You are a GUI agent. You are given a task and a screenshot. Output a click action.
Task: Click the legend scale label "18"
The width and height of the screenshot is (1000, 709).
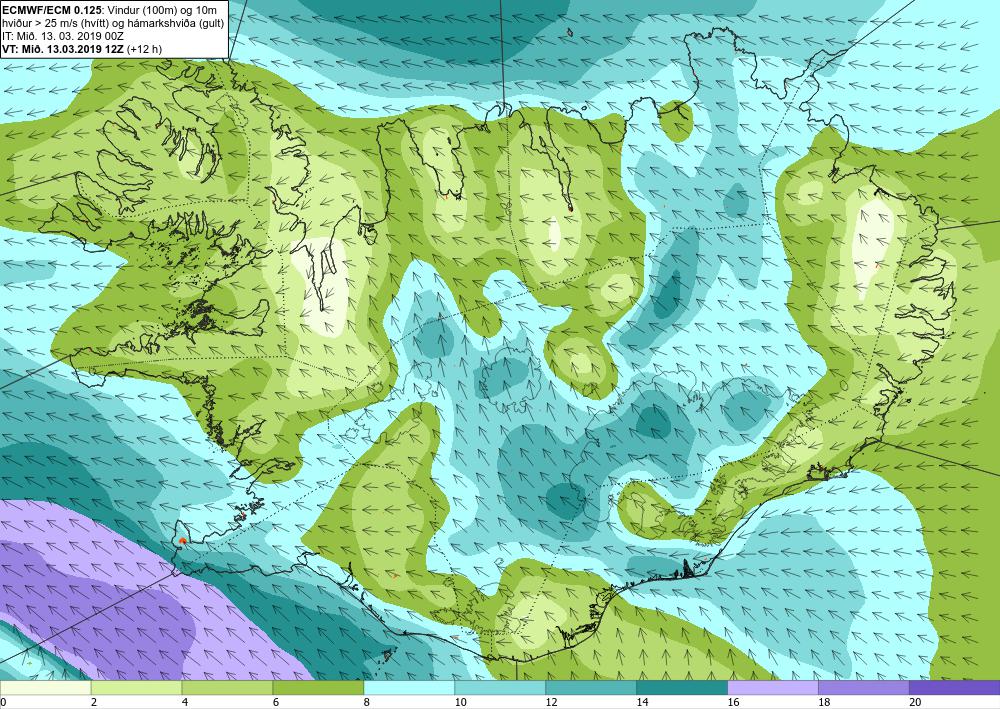(x=824, y=702)
